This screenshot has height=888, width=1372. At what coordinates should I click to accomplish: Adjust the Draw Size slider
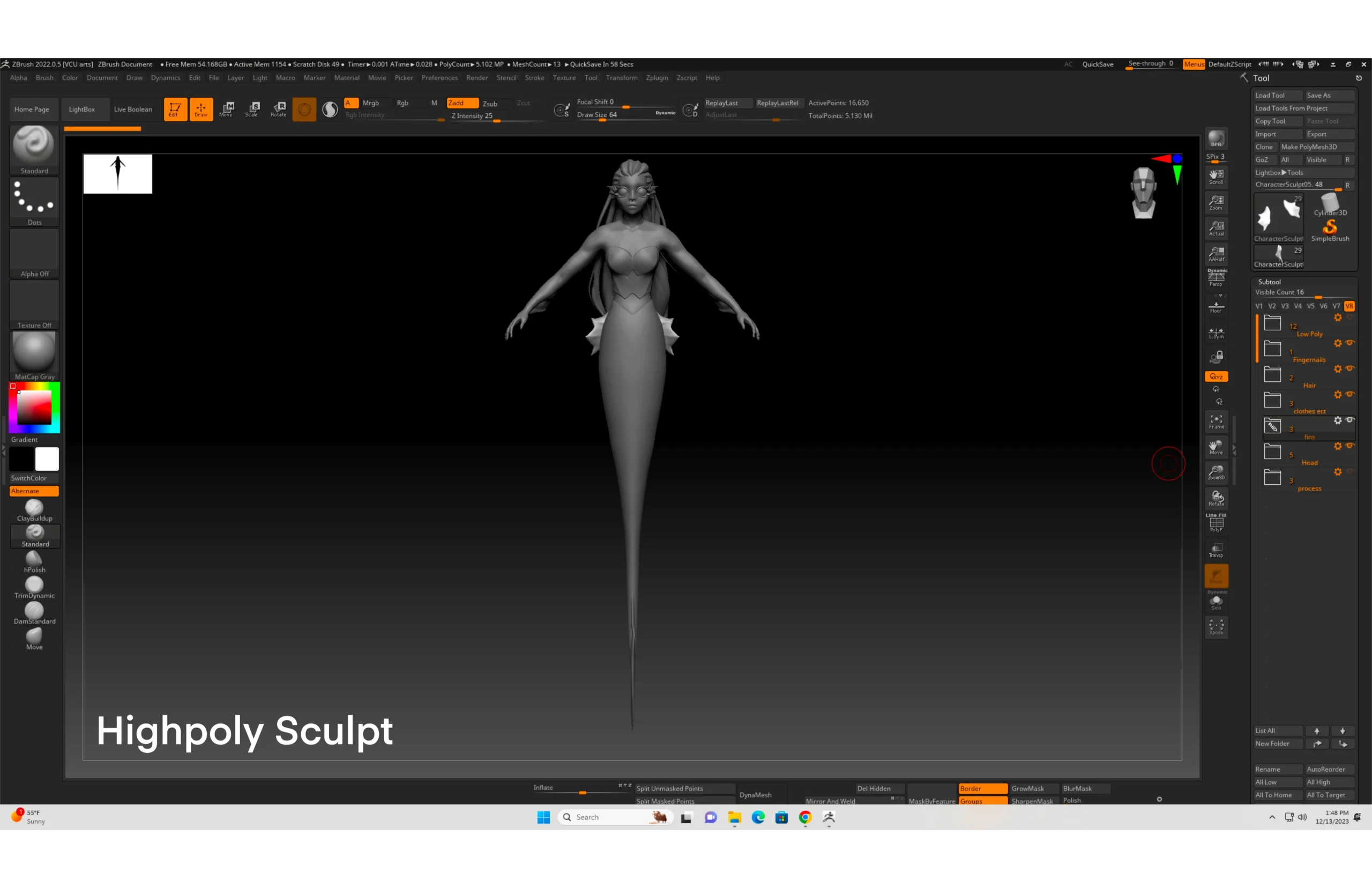(626, 115)
